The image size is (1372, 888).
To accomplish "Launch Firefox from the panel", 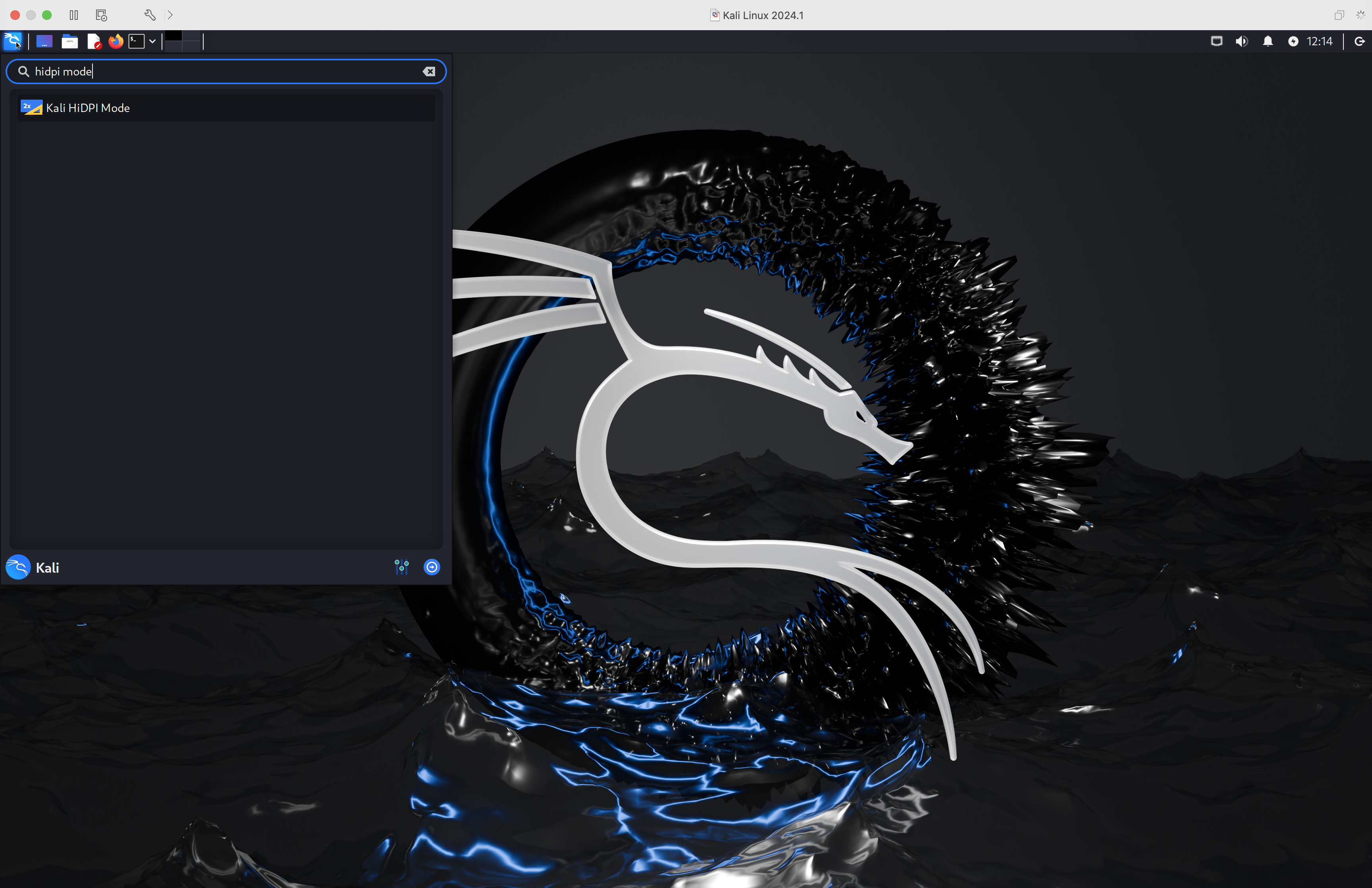I will click(x=116, y=41).
